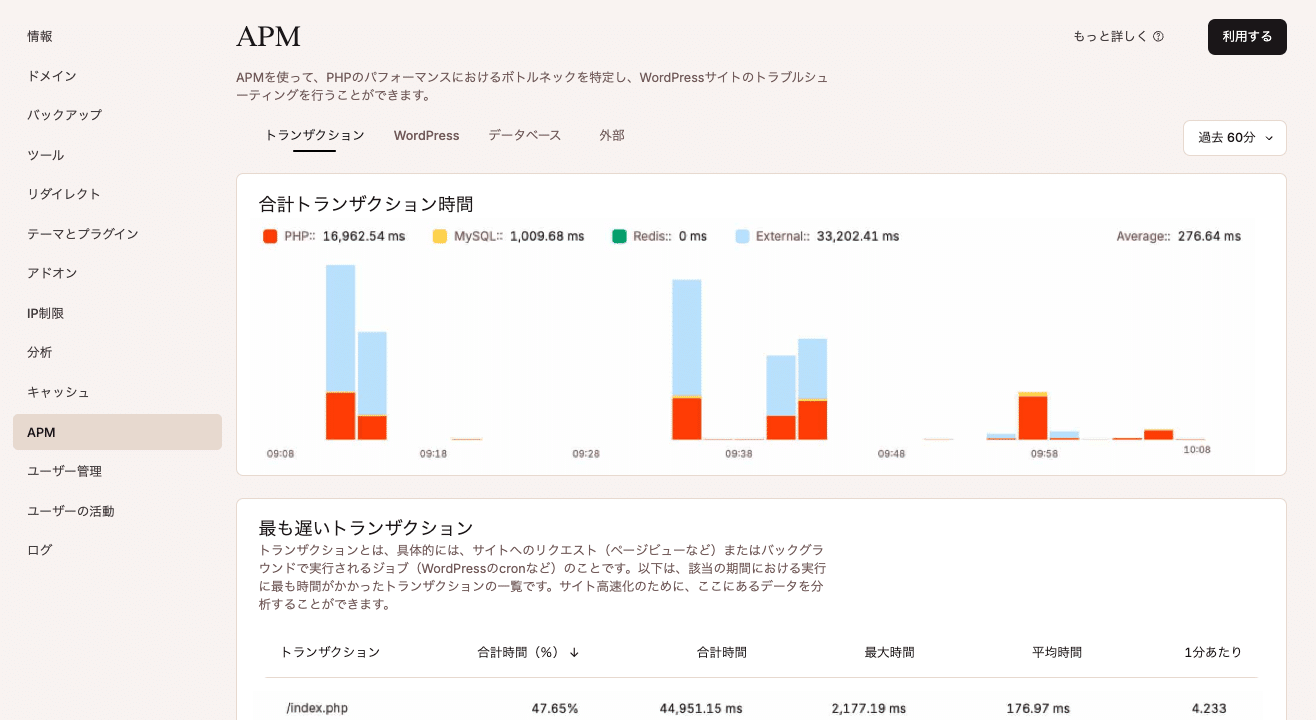The width and height of the screenshot is (1316, 720).
Task: Switch to the データベース tab
Action: pyautogui.click(x=524, y=135)
